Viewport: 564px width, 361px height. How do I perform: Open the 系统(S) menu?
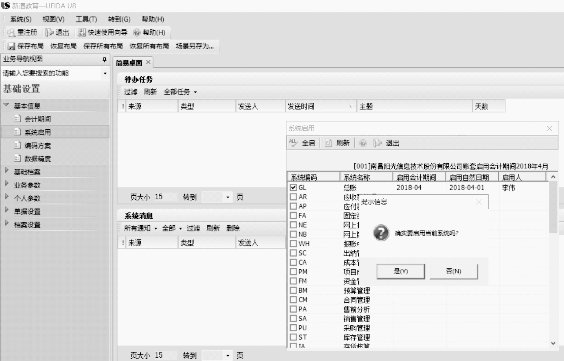click(x=21, y=19)
